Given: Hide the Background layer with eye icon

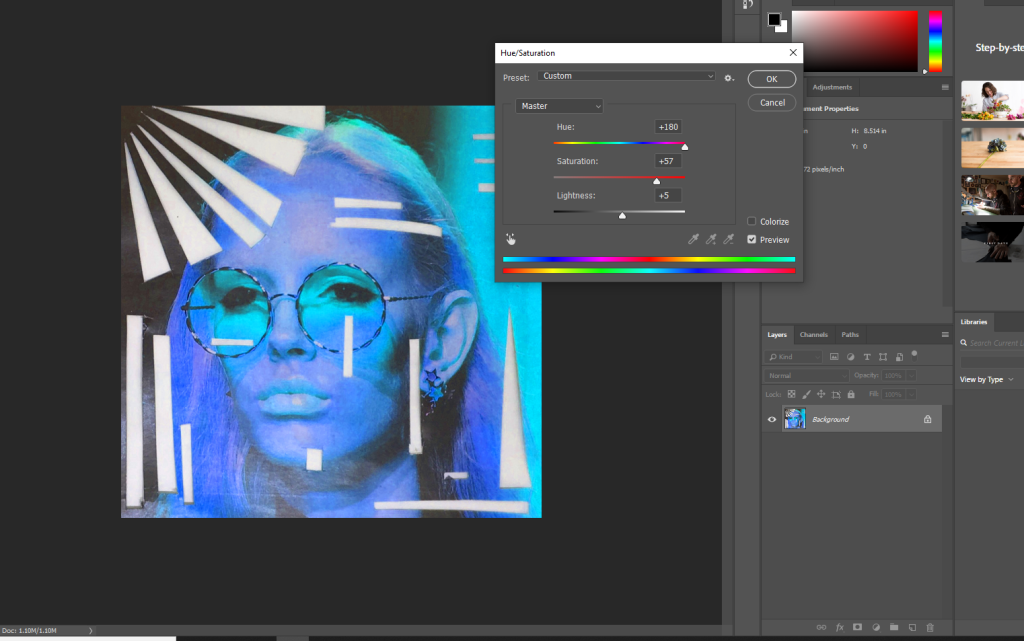Looking at the screenshot, I should pyautogui.click(x=771, y=420).
